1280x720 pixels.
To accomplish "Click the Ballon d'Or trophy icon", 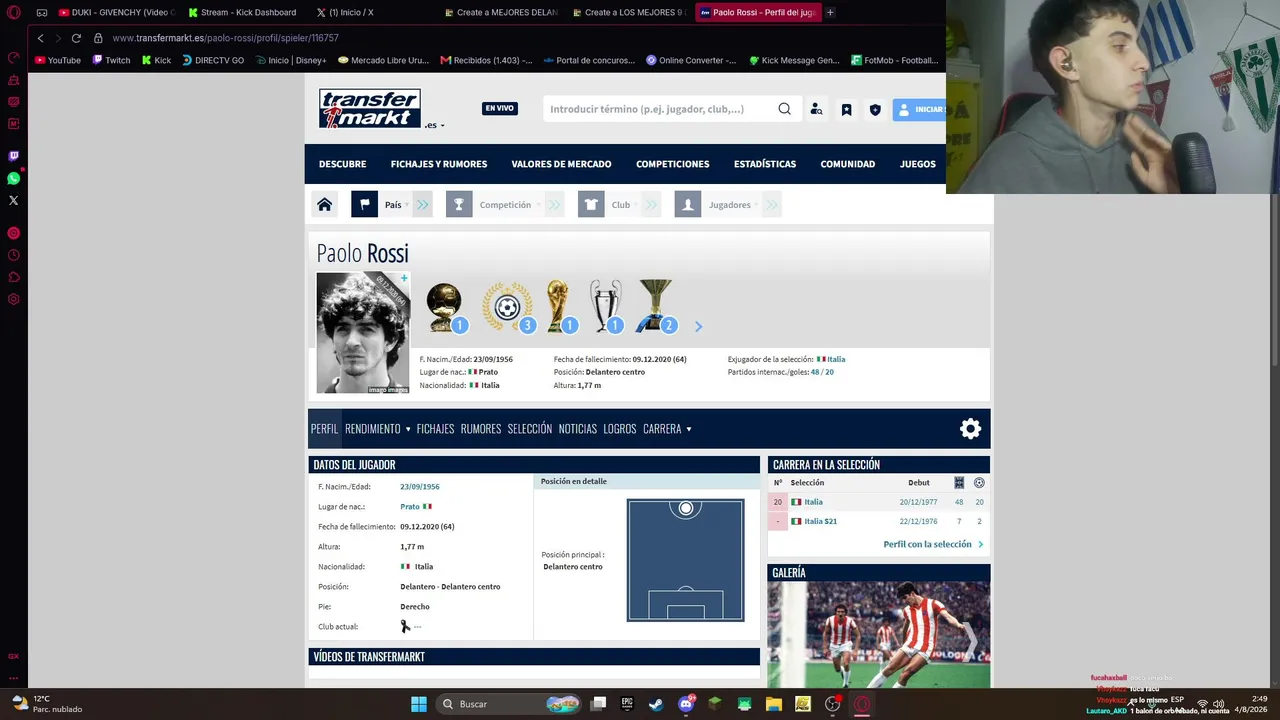I will pos(445,306).
